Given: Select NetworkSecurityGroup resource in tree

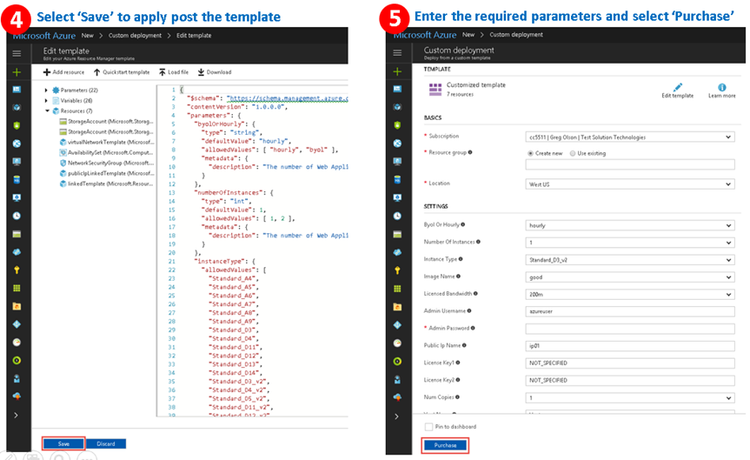Looking at the screenshot, I should [106, 163].
